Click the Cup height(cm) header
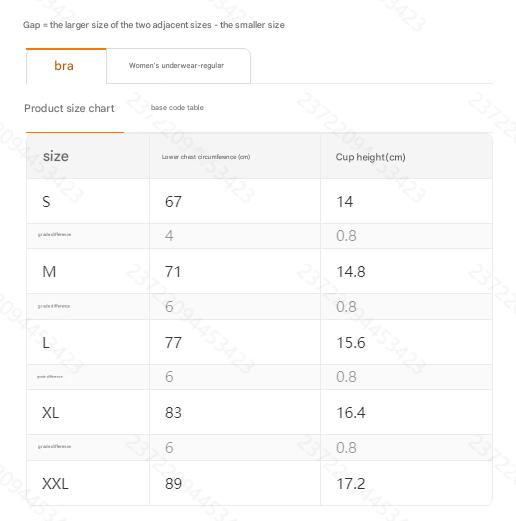516x521 pixels. click(x=370, y=157)
